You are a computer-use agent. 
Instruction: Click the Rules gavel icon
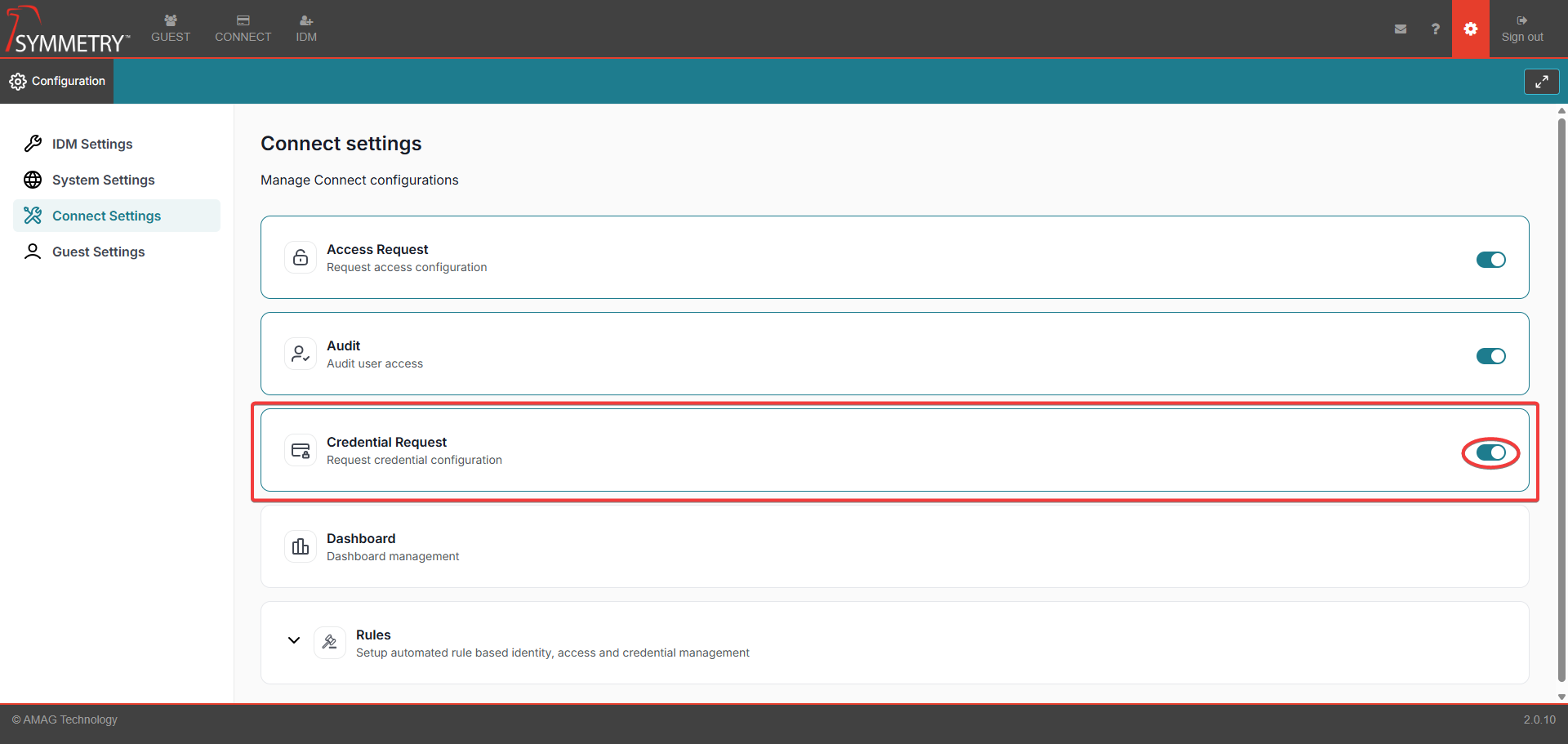pos(330,643)
